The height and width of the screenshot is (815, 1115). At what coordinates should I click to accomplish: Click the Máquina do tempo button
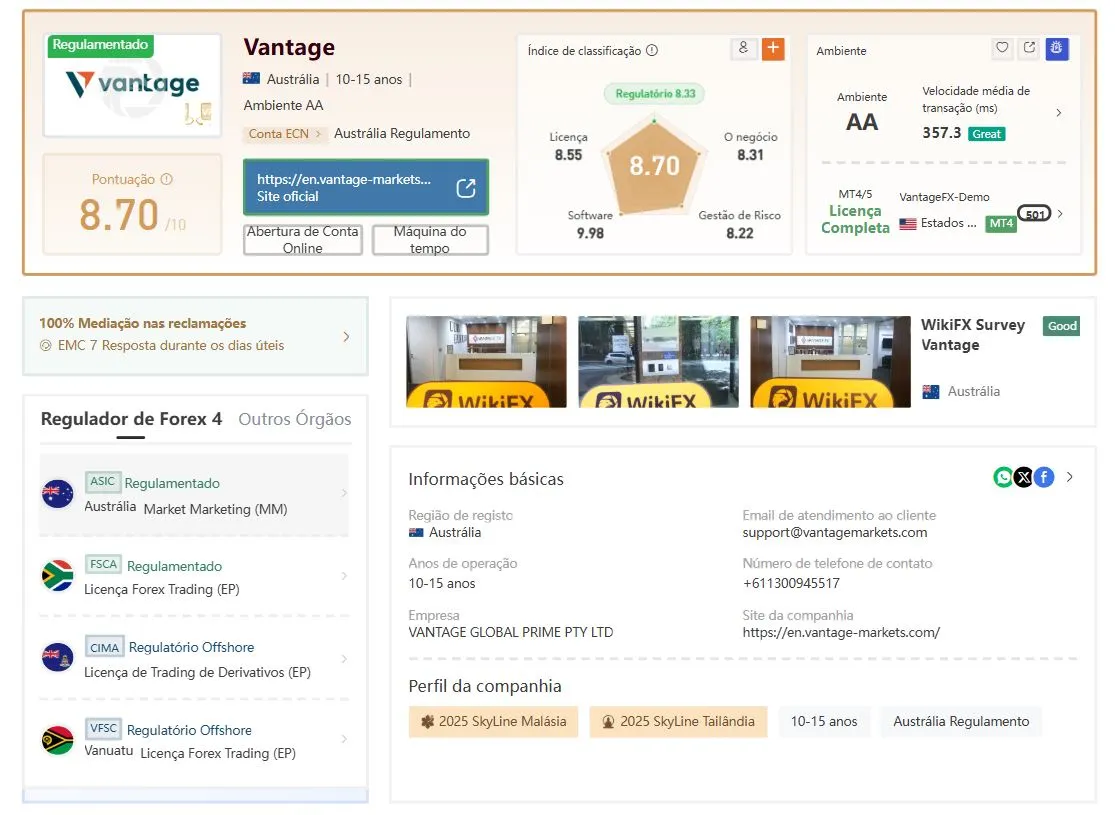pos(430,240)
